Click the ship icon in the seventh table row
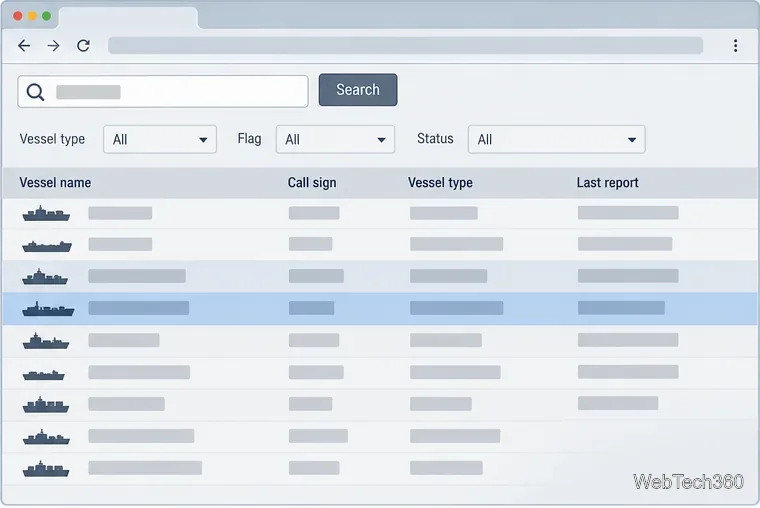The width and height of the screenshot is (760, 508). [x=46, y=405]
